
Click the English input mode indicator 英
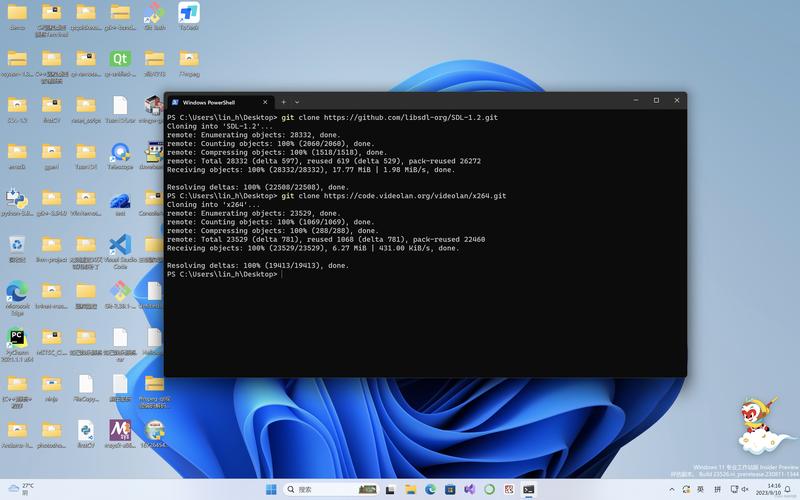pos(701,489)
